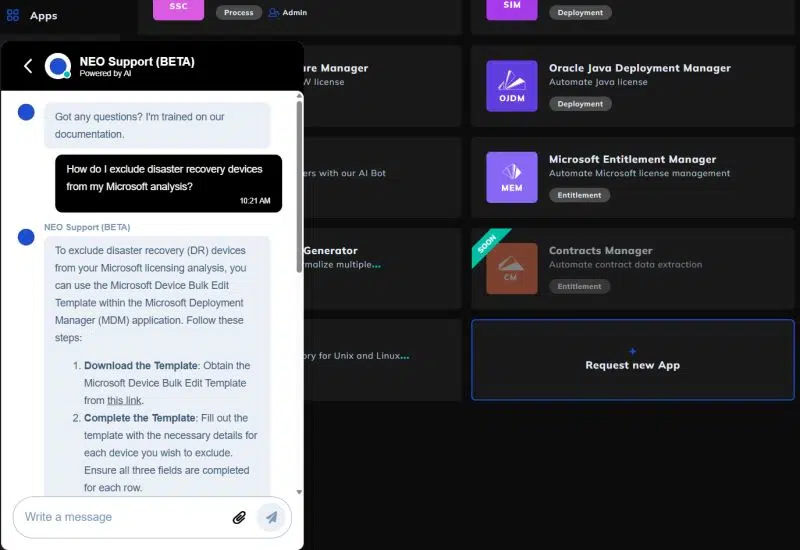Click the SOON ribbon on Contracts Manager

(x=488, y=246)
